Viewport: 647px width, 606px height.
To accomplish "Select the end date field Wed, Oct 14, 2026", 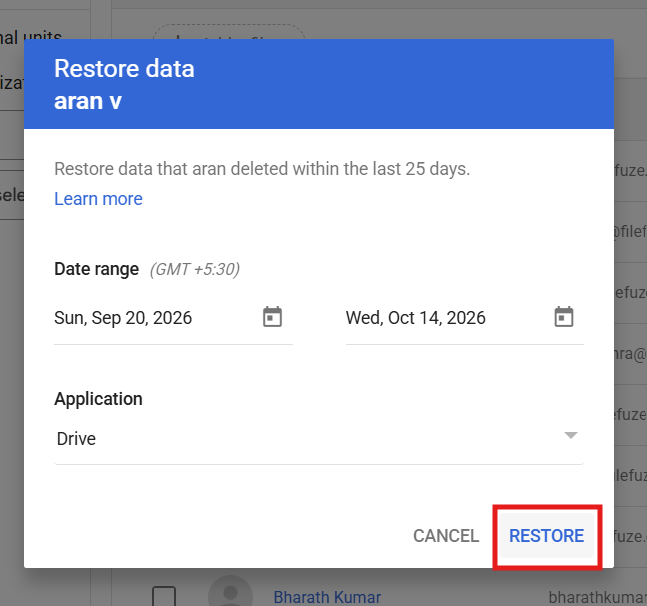I will pos(465,318).
